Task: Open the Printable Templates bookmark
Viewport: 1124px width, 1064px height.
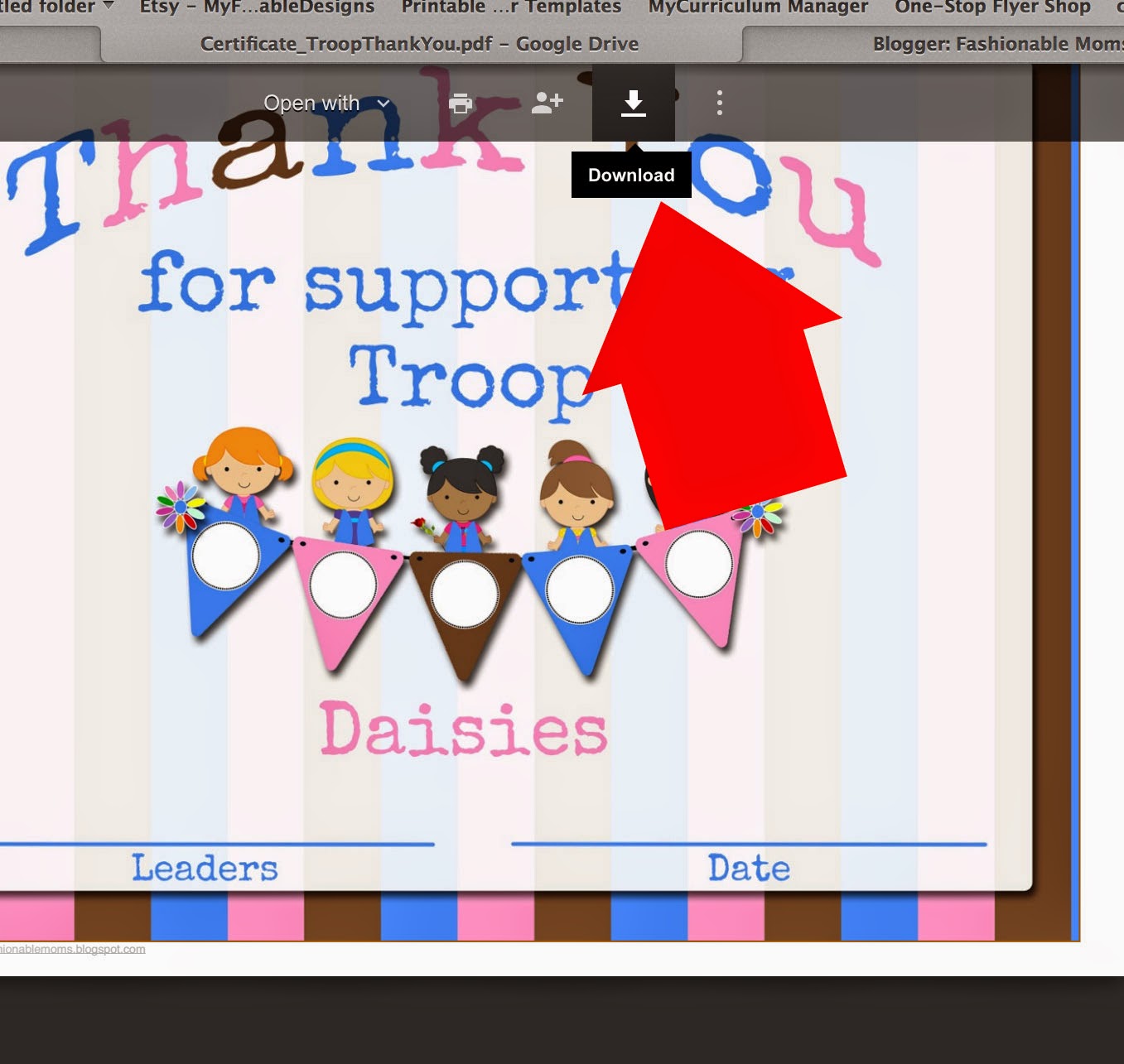Action: [x=511, y=7]
